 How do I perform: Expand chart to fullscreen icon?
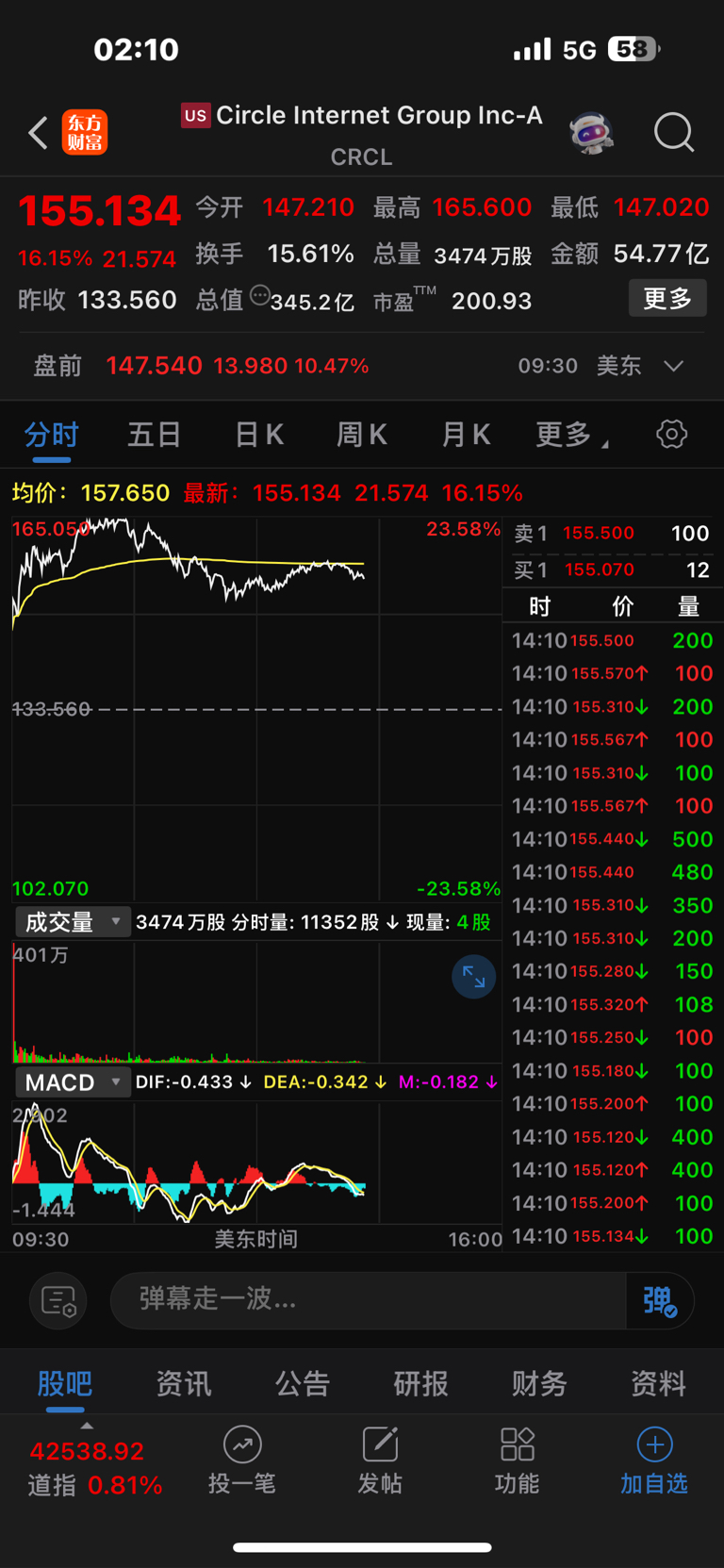[x=473, y=978]
